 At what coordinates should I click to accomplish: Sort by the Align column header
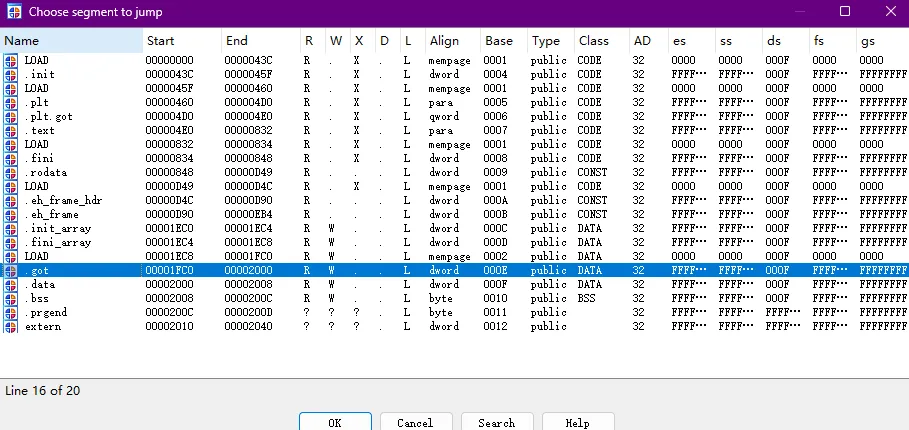coord(453,41)
